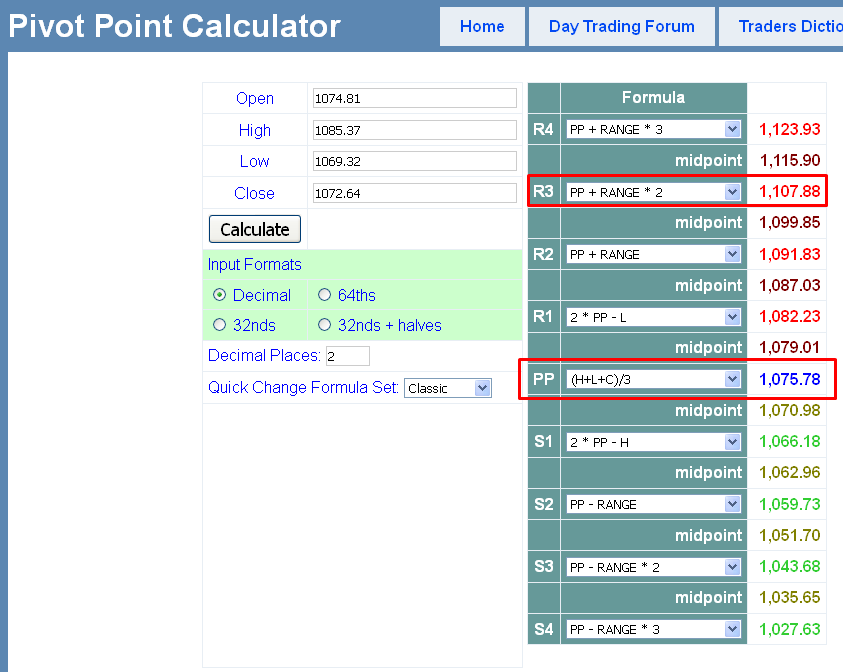Image resolution: width=843 pixels, height=672 pixels.
Task: Enable the 32nds + halves format
Action: click(324, 325)
